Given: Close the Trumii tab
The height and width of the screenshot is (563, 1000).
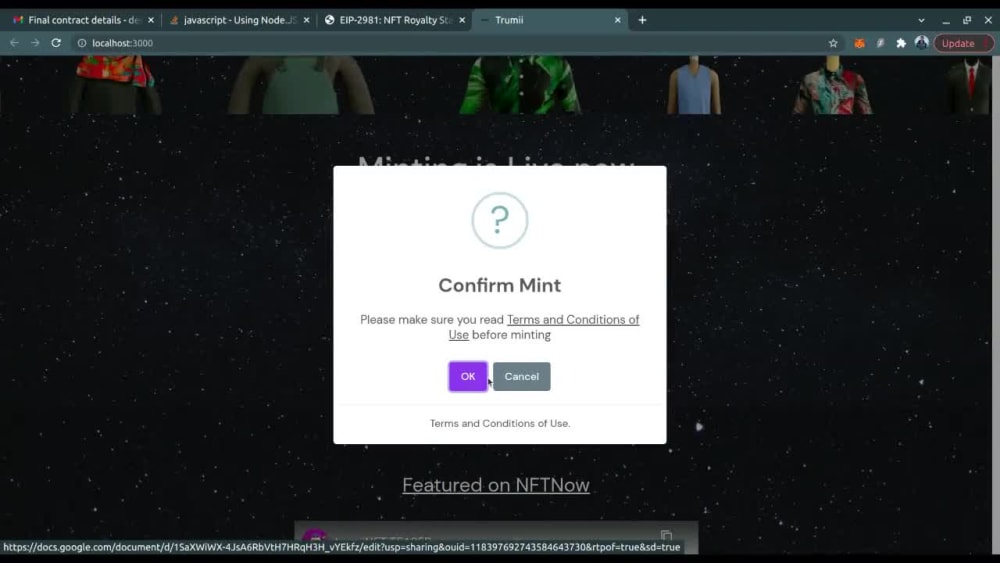Looking at the screenshot, I should pyautogui.click(x=617, y=20).
